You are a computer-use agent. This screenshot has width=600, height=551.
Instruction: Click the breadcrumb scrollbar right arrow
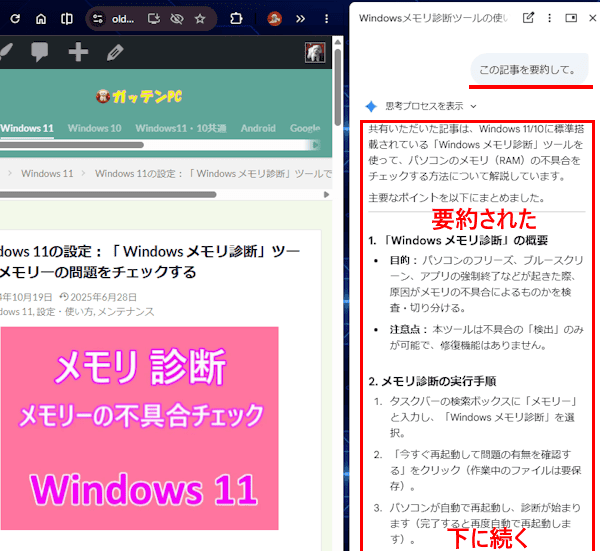(x=326, y=194)
